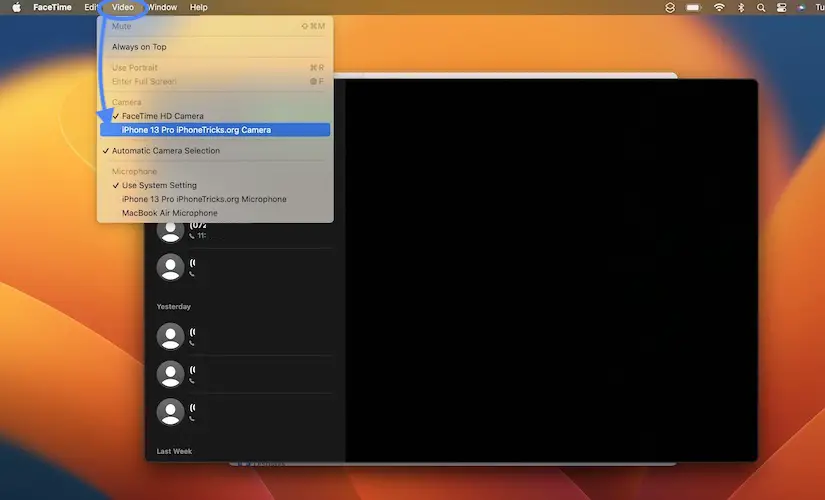The image size is (825, 500).
Task: Open the Apple menu
Action: 16,7
